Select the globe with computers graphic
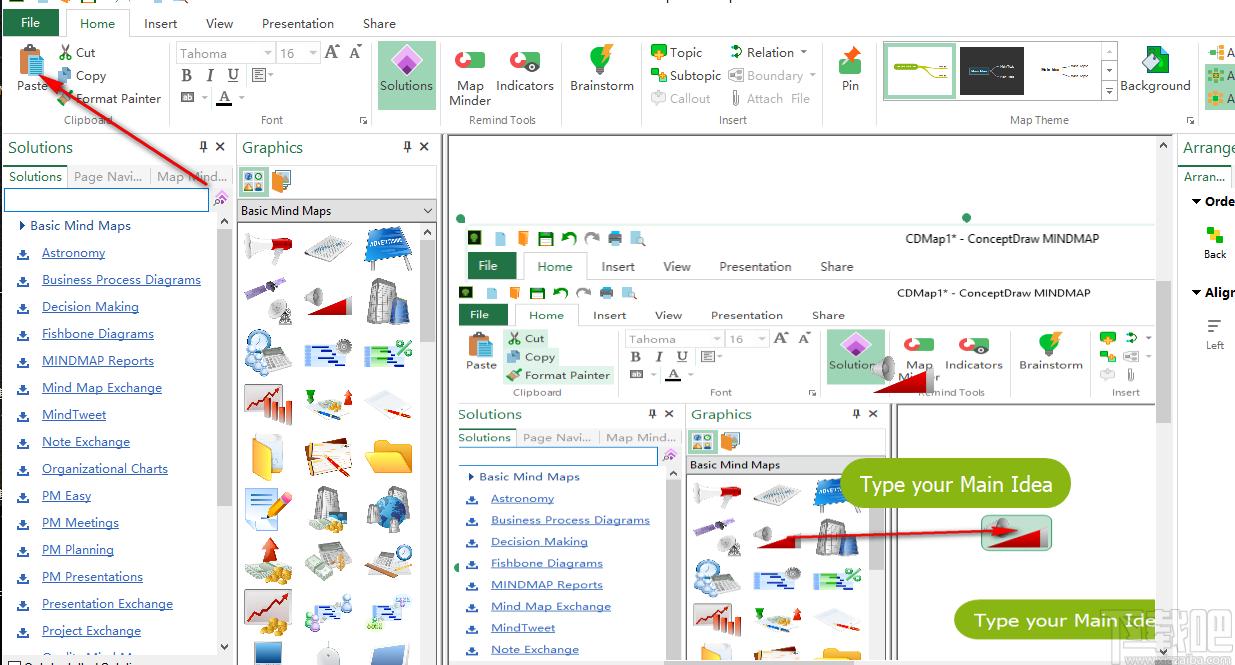The image size is (1235, 665). tap(388, 509)
